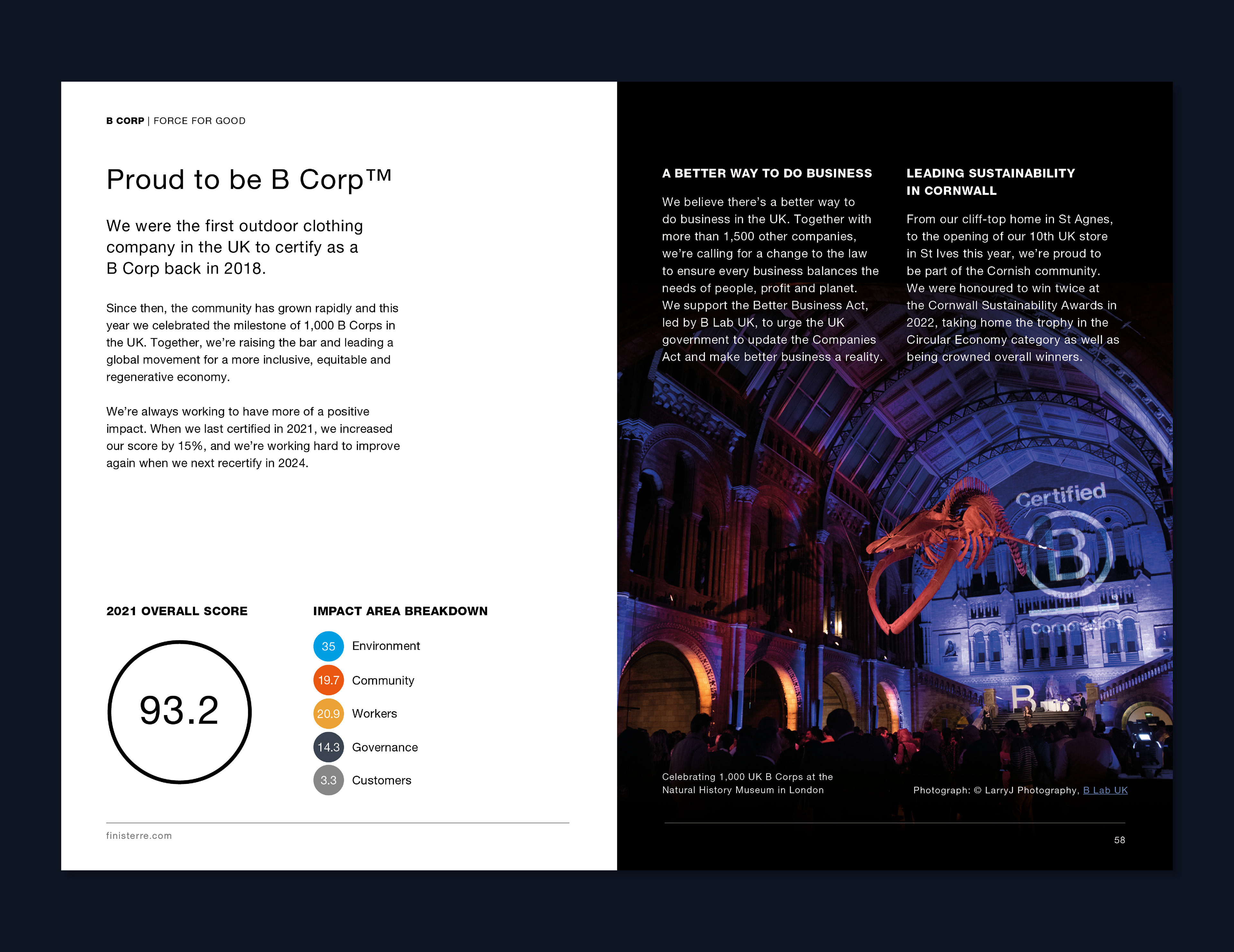Click the grey Customers 3.3 circle
Screen dimensions: 1234x952
[x=328, y=780]
